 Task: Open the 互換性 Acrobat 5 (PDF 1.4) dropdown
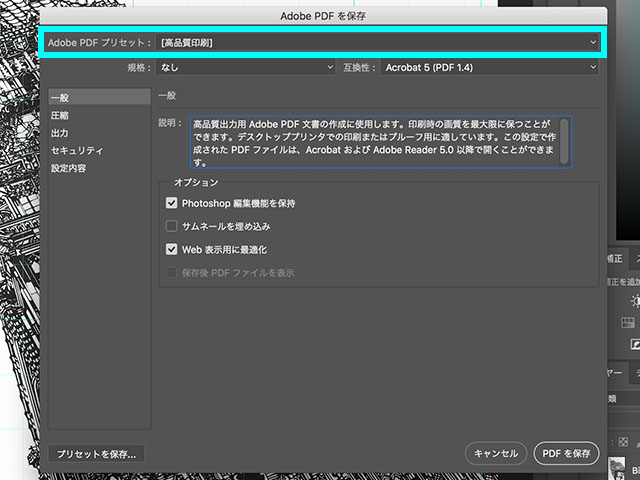(489, 67)
